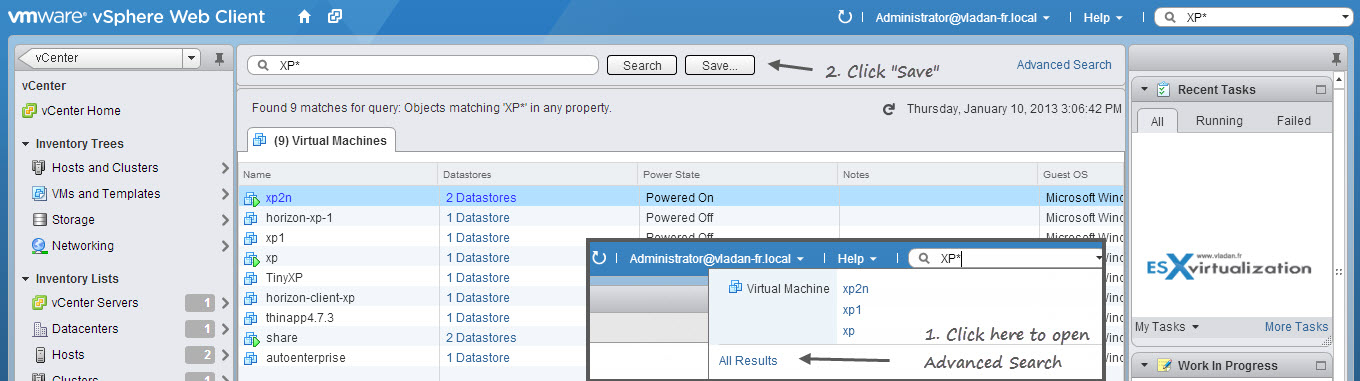Click the vCenter Home icon

tap(30, 111)
